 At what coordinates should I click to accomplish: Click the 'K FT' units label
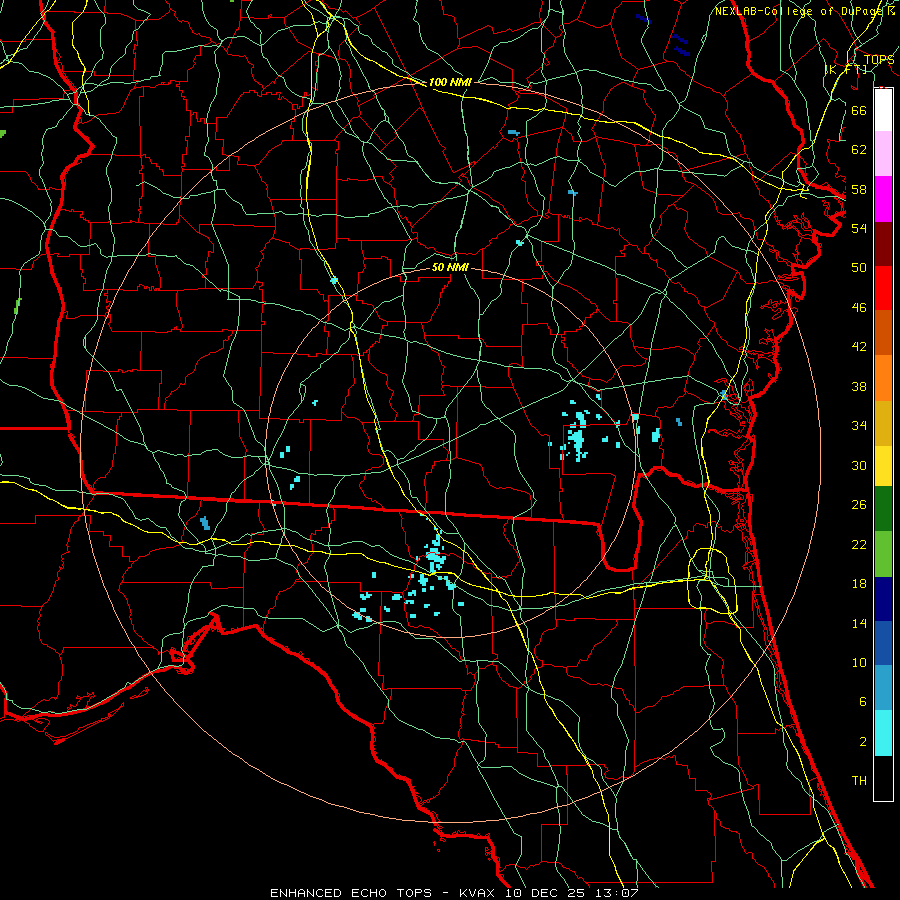click(x=846, y=69)
